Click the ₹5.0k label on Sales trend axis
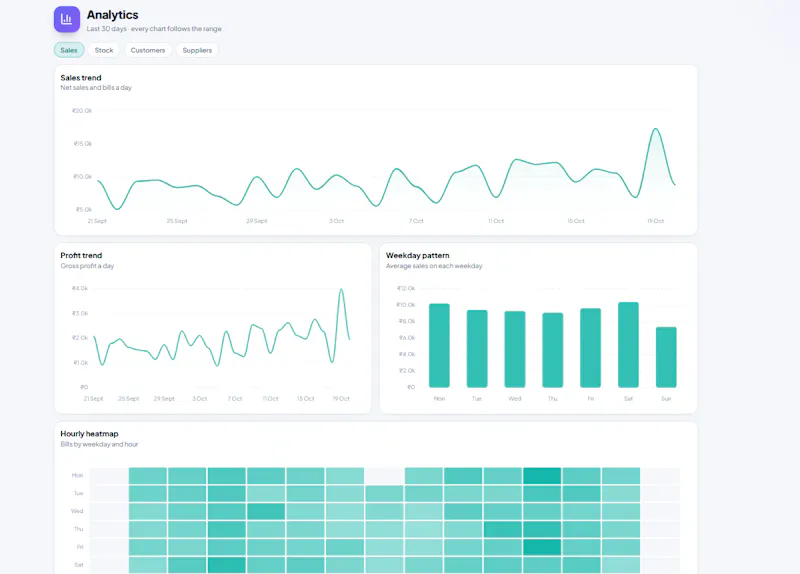The height and width of the screenshot is (574, 800). click(84, 210)
